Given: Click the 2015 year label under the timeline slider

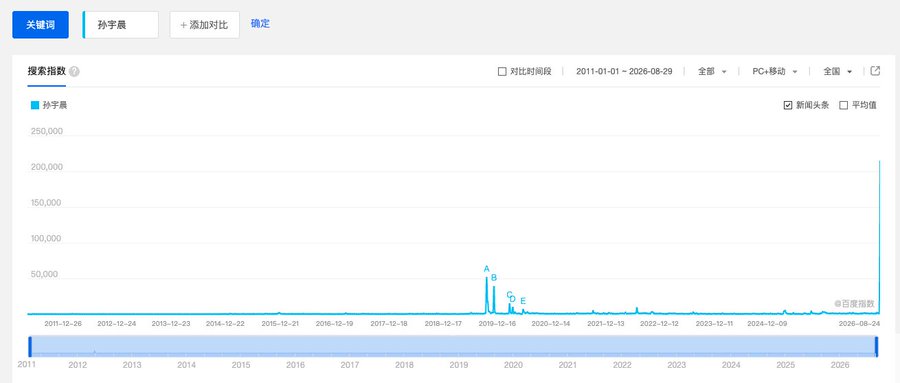Looking at the screenshot, I should coord(241,365).
